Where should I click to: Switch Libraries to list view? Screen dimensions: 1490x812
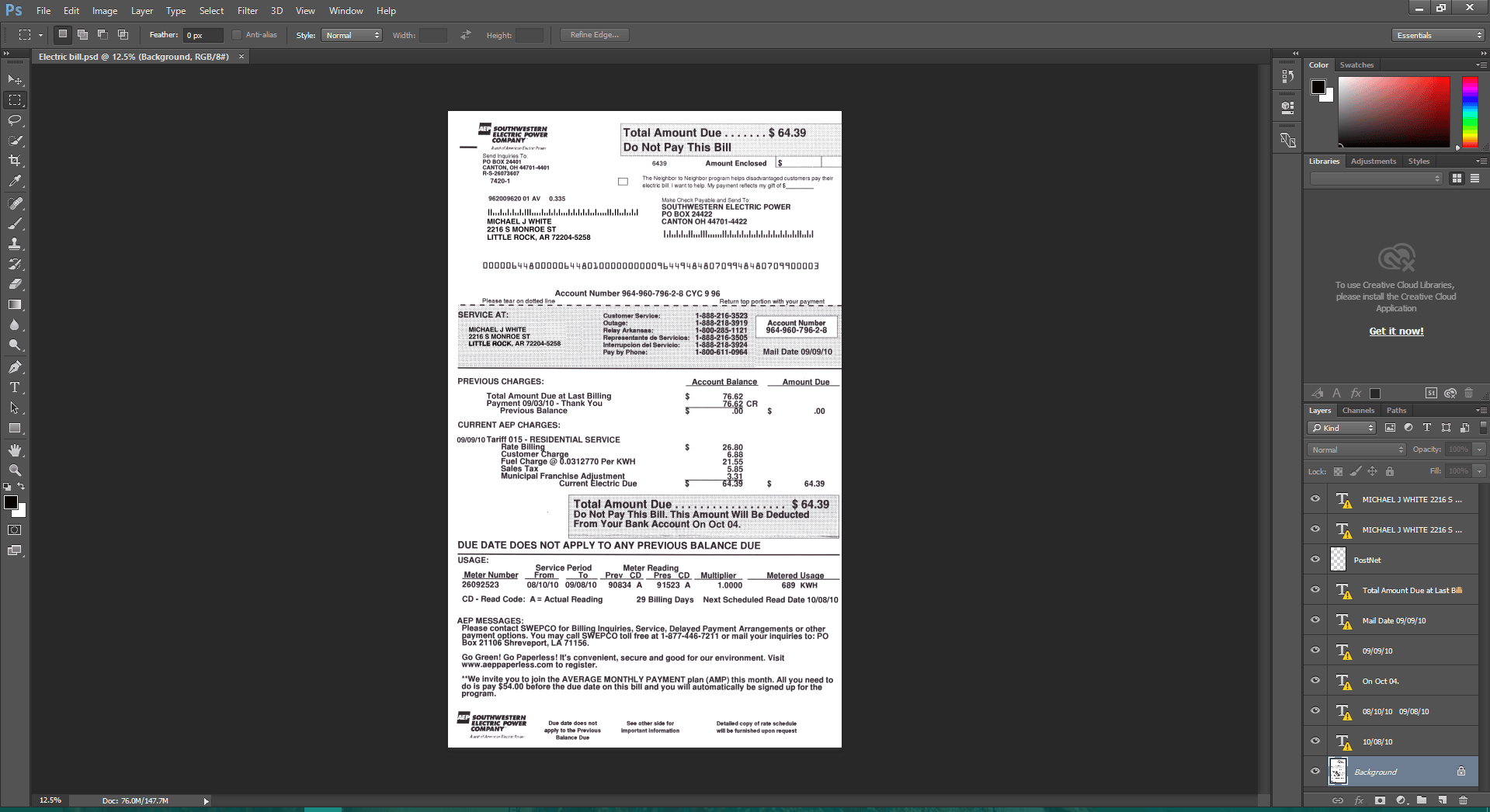tap(1474, 179)
